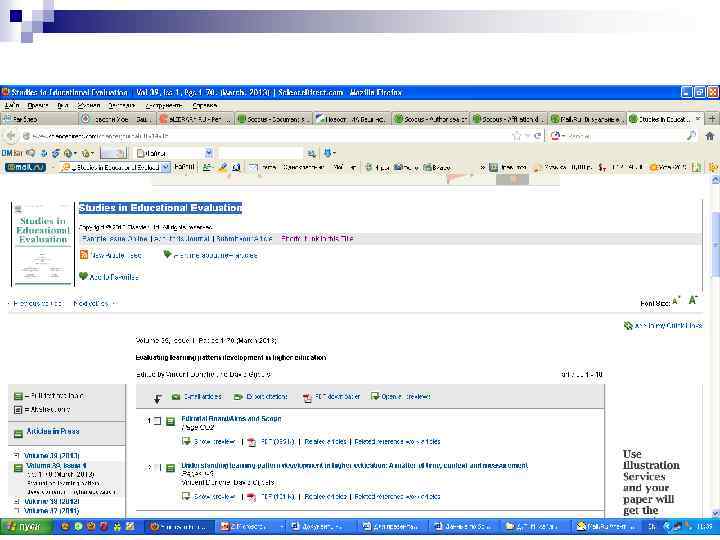
Task: Click the browser back arrow button
Action: pos(10,136)
